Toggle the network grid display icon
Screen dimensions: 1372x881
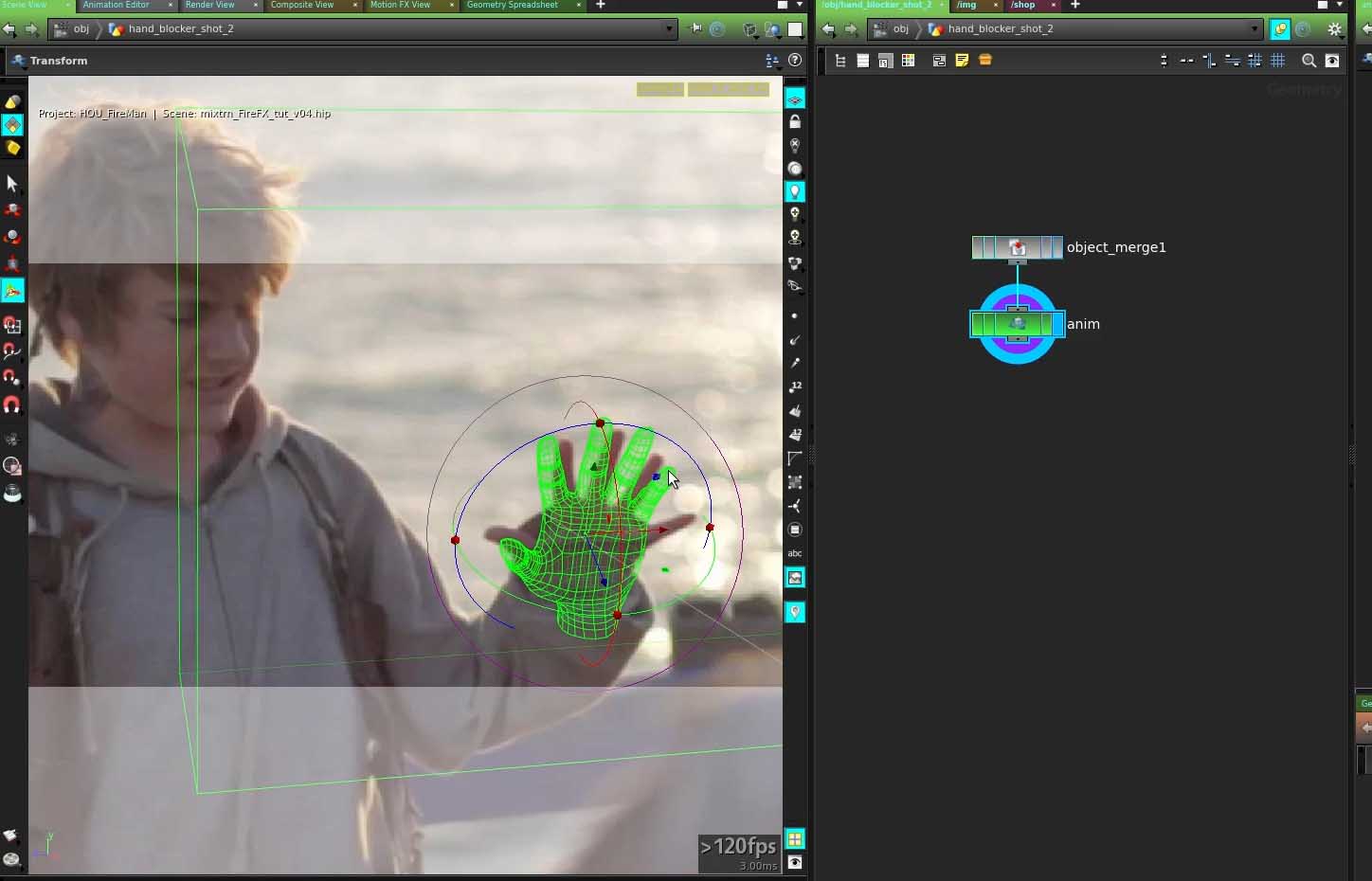tap(1278, 61)
